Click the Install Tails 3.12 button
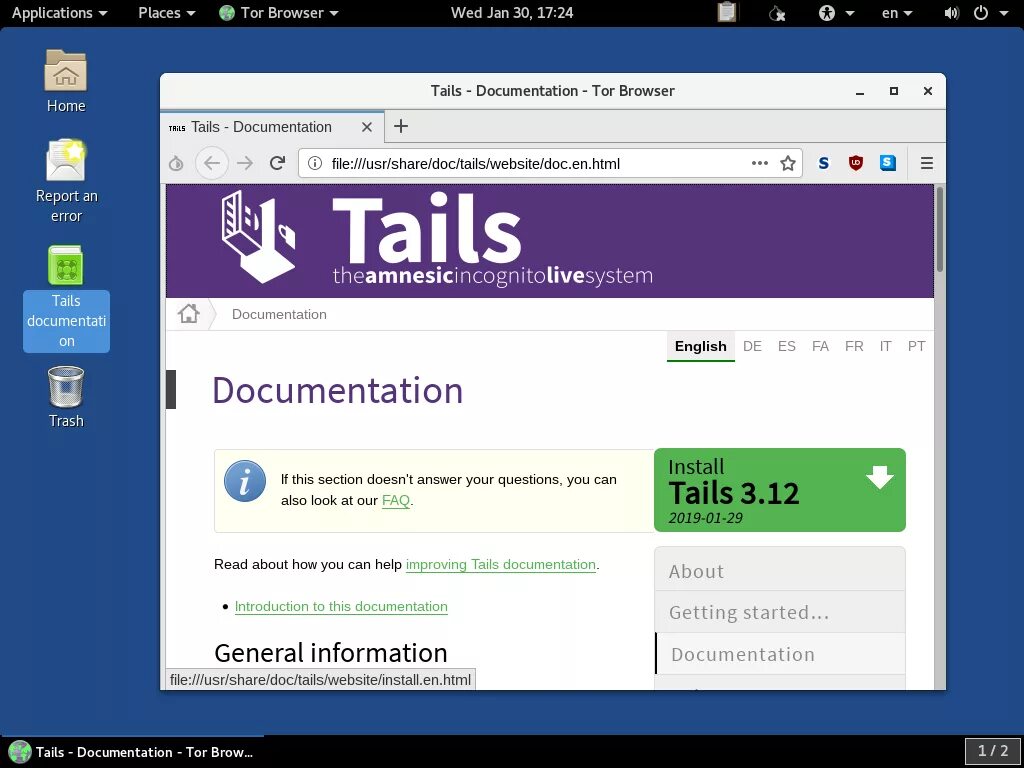The height and width of the screenshot is (768, 1024). click(780, 490)
